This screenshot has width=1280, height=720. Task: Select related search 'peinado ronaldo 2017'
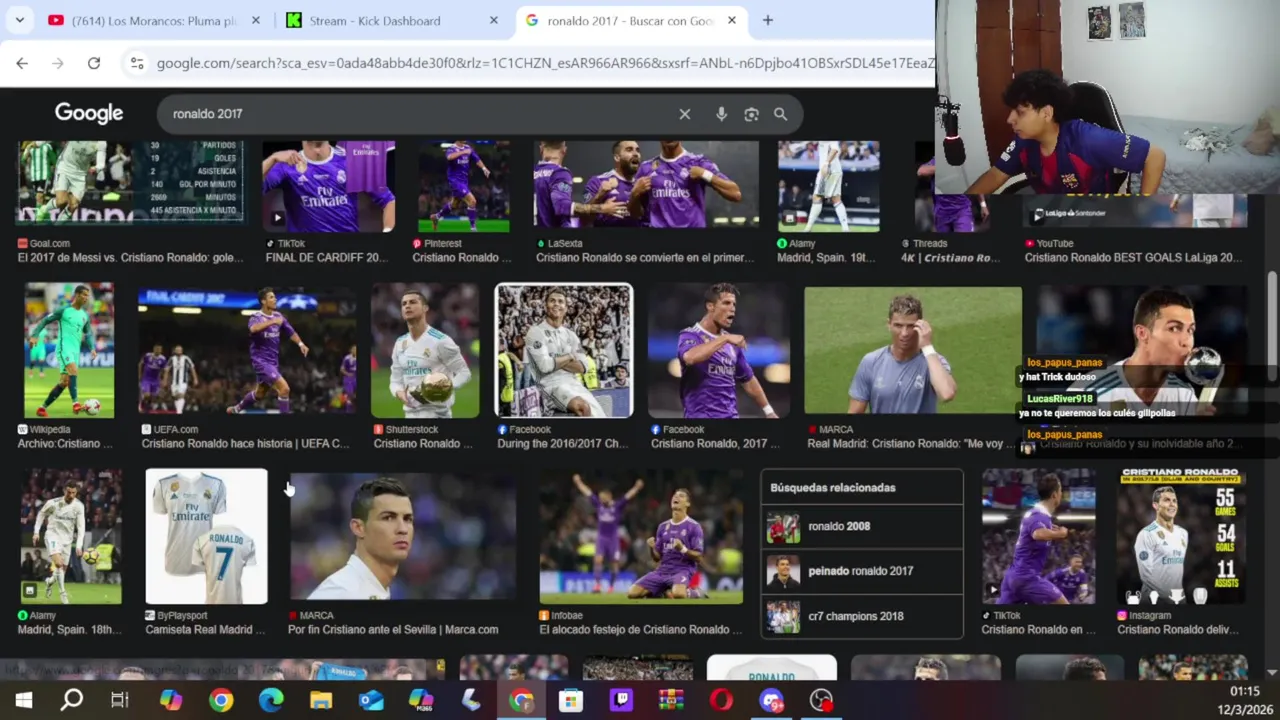click(x=862, y=571)
